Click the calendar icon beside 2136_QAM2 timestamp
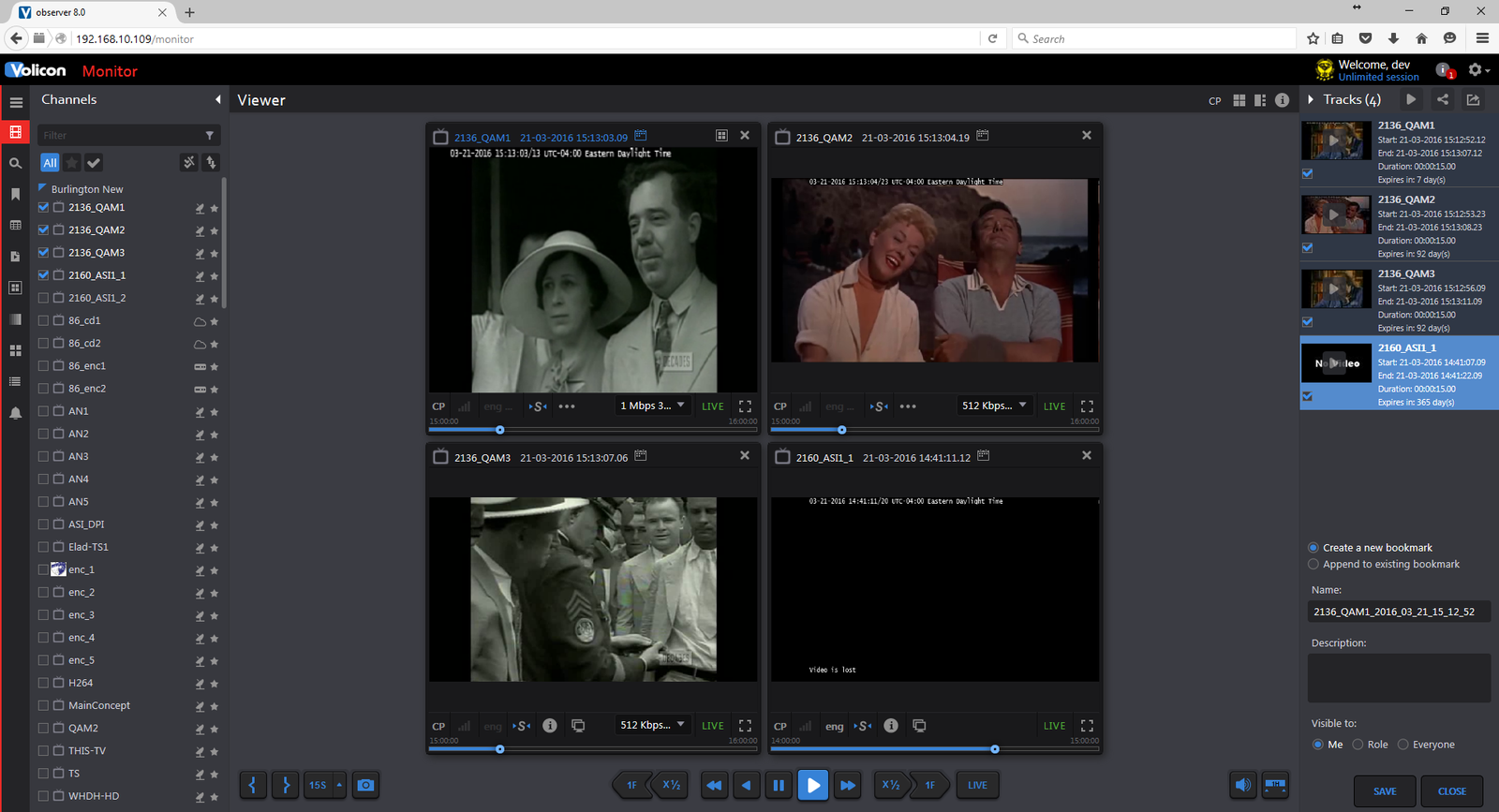Screen dimensions: 1499x812 pos(983,136)
